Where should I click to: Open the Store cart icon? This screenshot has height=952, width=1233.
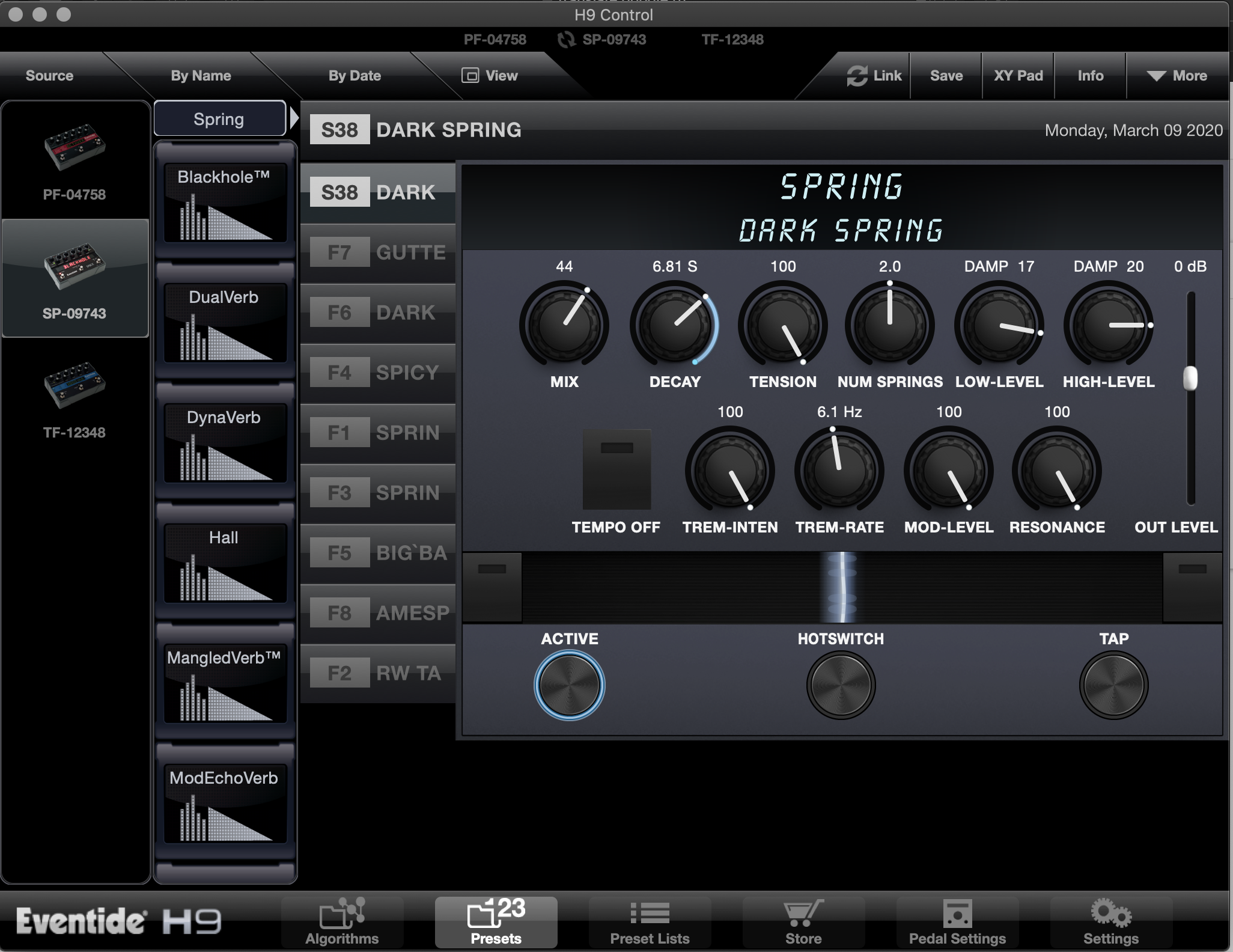[x=803, y=914]
